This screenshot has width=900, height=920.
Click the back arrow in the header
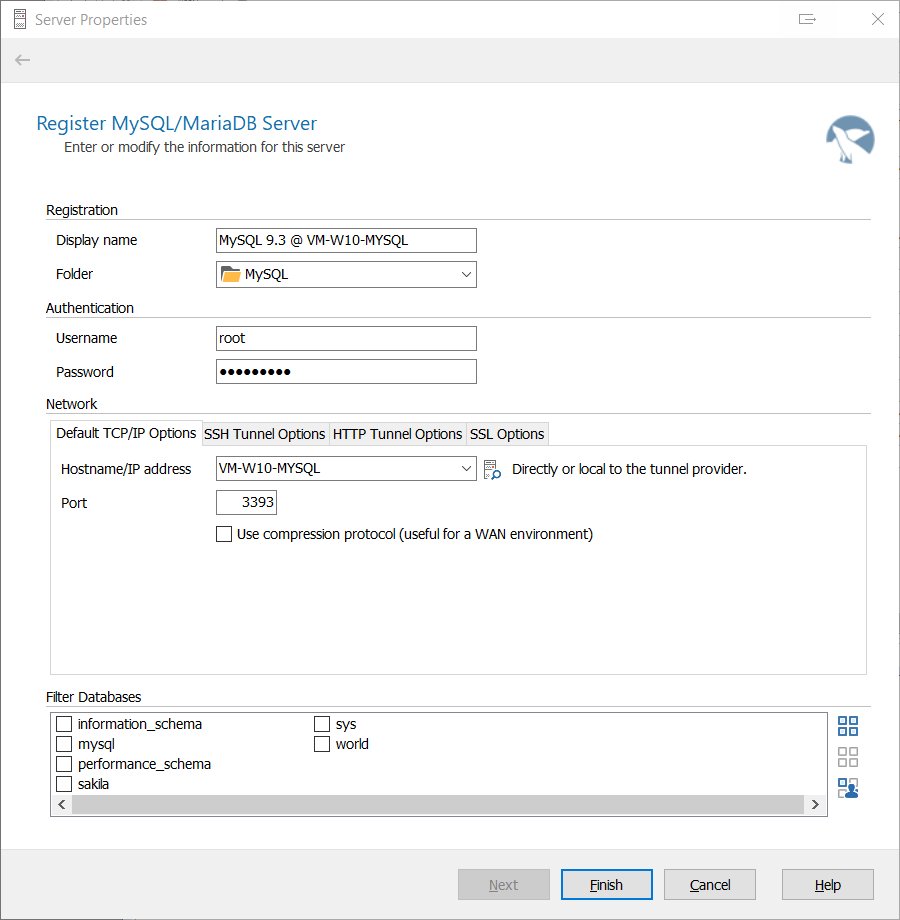tap(23, 60)
